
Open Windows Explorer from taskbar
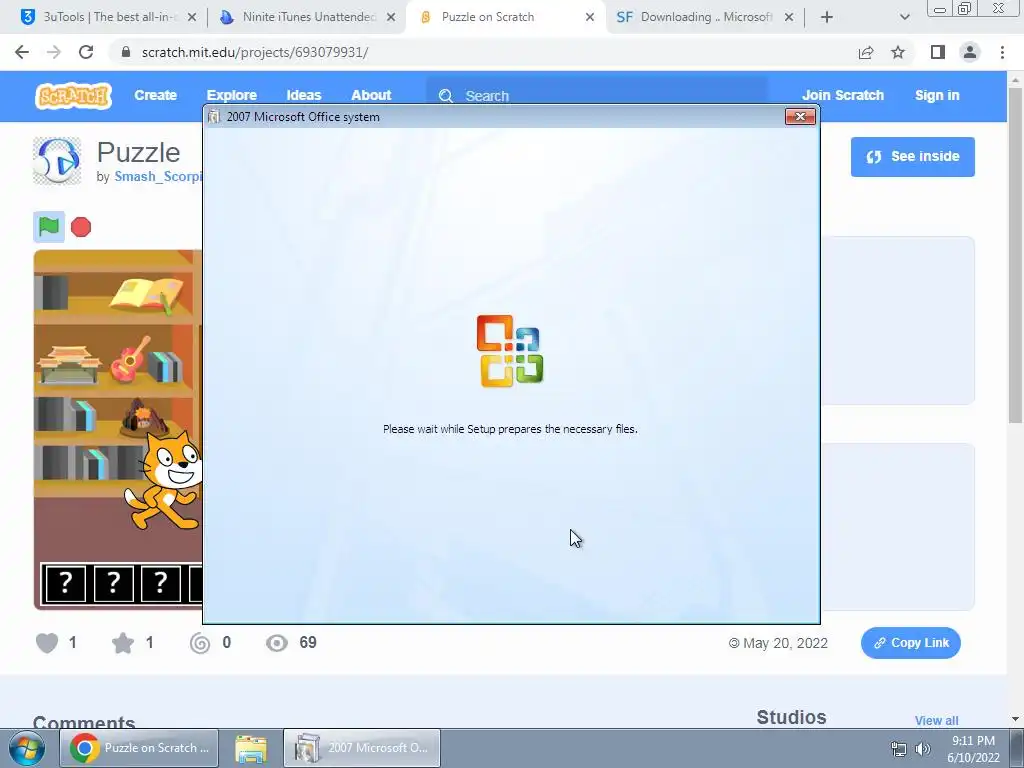click(x=251, y=748)
